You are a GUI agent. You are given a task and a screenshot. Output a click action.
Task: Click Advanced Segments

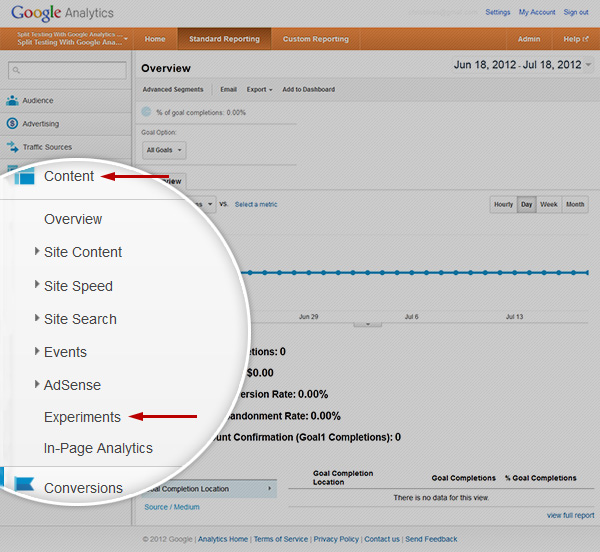pyautogui.click(x=173, y=89)
